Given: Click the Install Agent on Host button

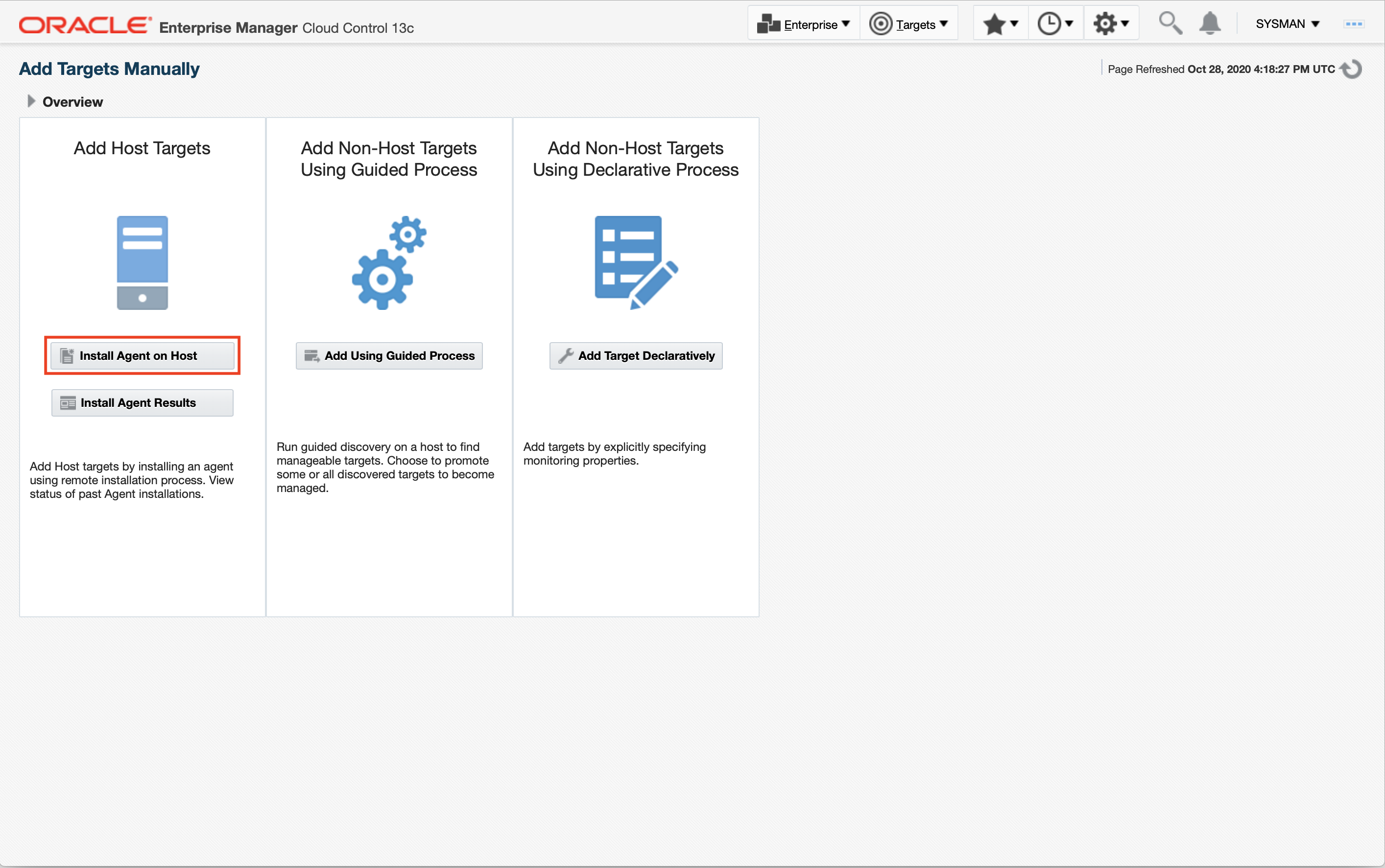Looking at the screenshot, I should (x=143, y=356).
